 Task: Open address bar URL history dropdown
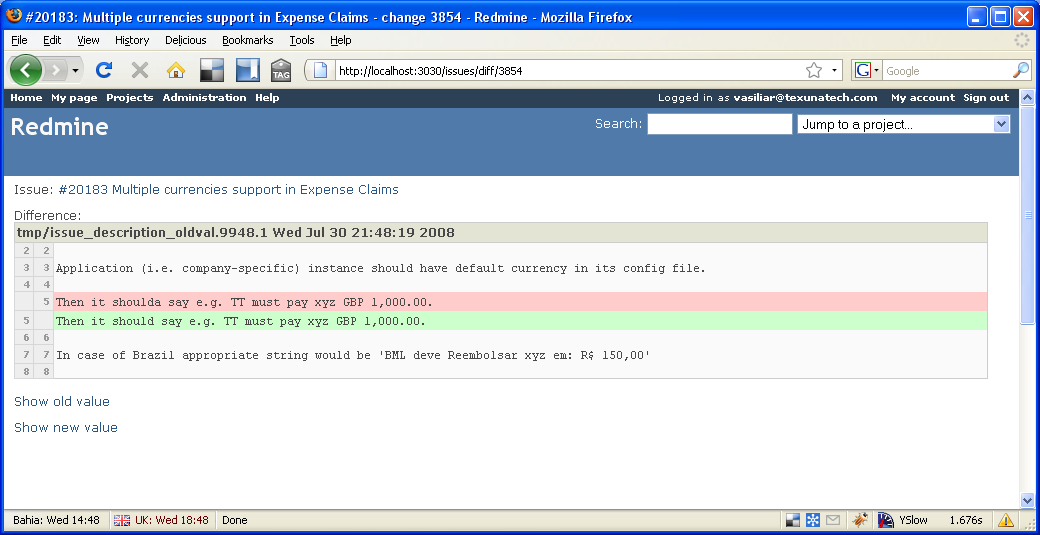(x=834, y=70)
